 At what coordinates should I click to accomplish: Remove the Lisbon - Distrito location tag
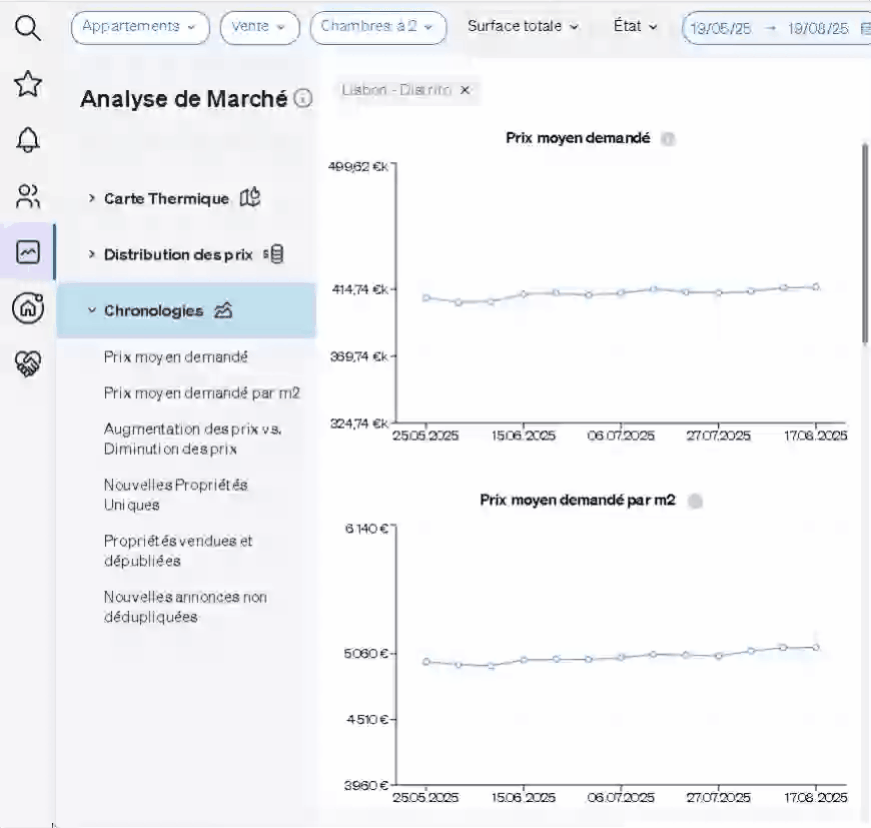(x=465, y=90)
